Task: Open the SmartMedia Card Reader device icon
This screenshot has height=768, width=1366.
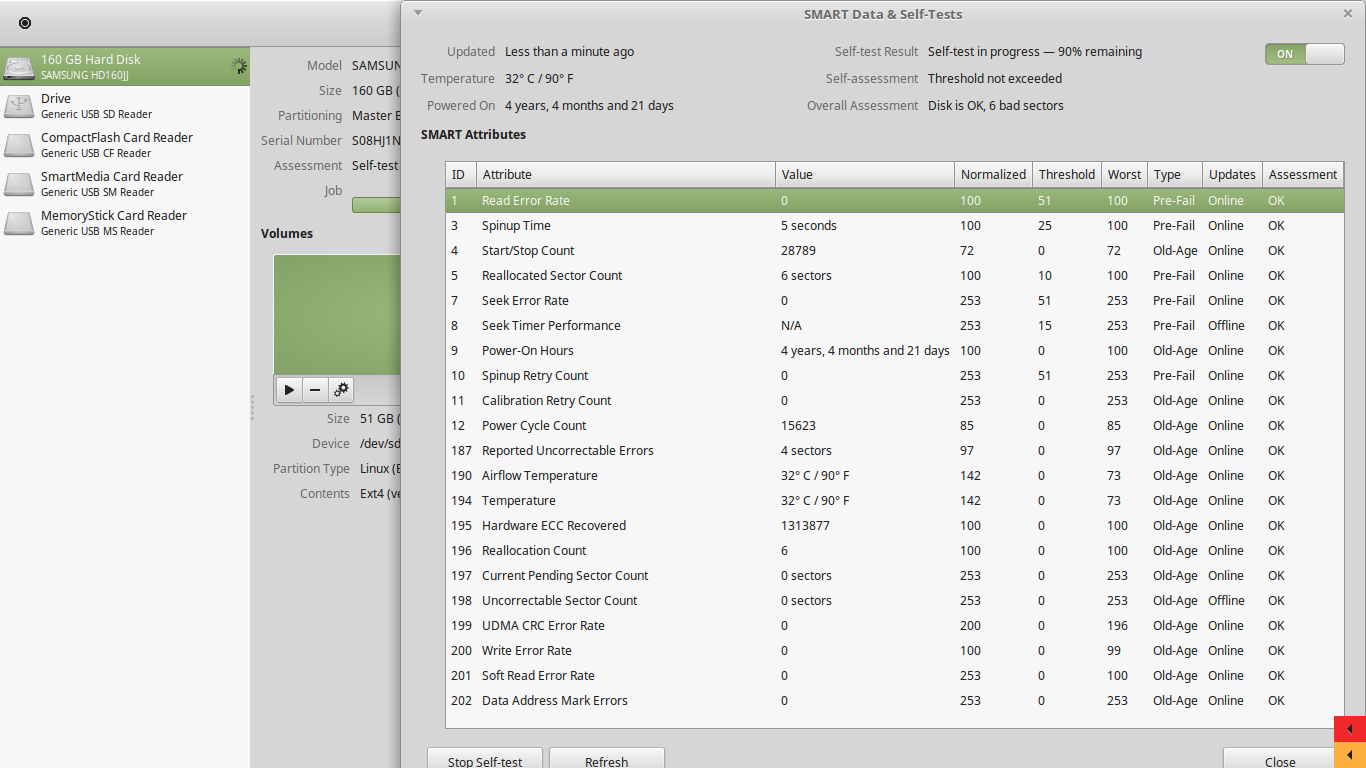Action: (x=19, y=184)
